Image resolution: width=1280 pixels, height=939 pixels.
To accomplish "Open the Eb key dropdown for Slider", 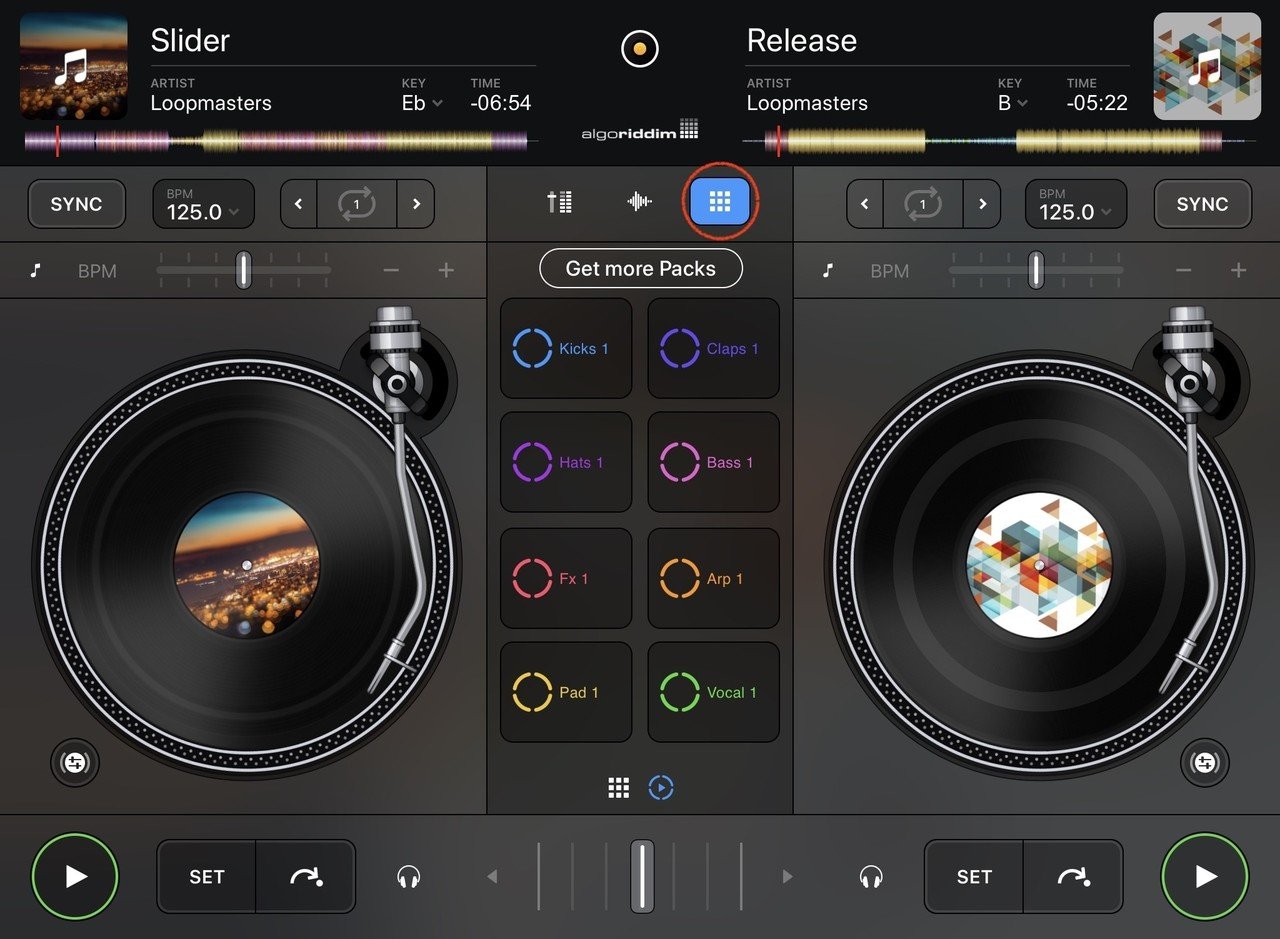I will pos(423,103).
